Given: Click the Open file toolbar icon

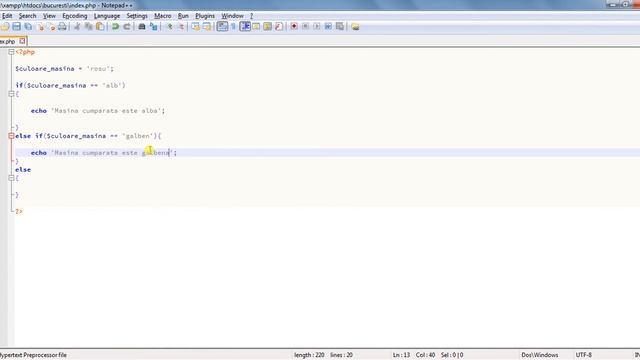Looking at the screenshot, I should tap(5, 27).
